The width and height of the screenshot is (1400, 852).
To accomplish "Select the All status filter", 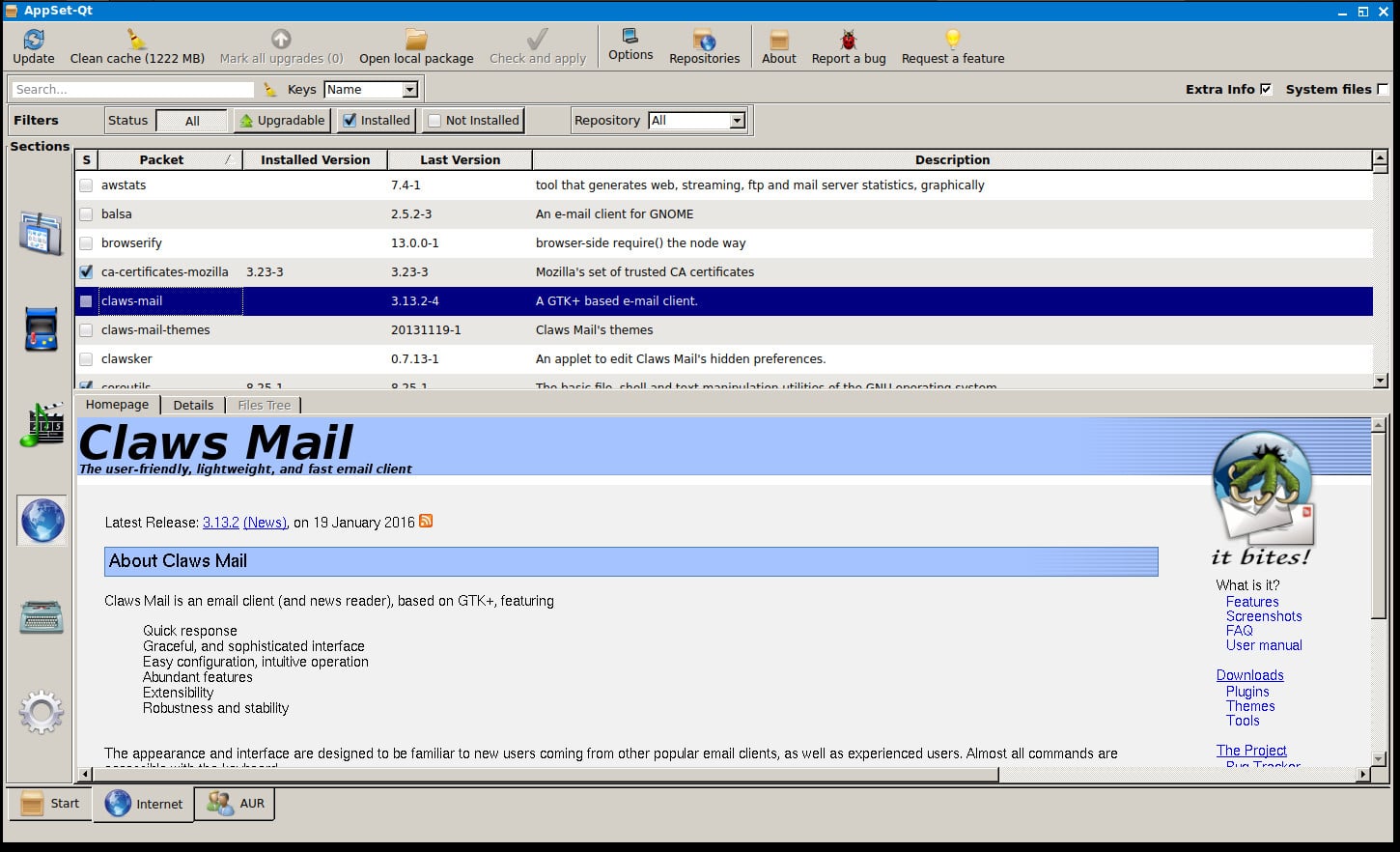I will pyautogui.click(x=192, y=121).
